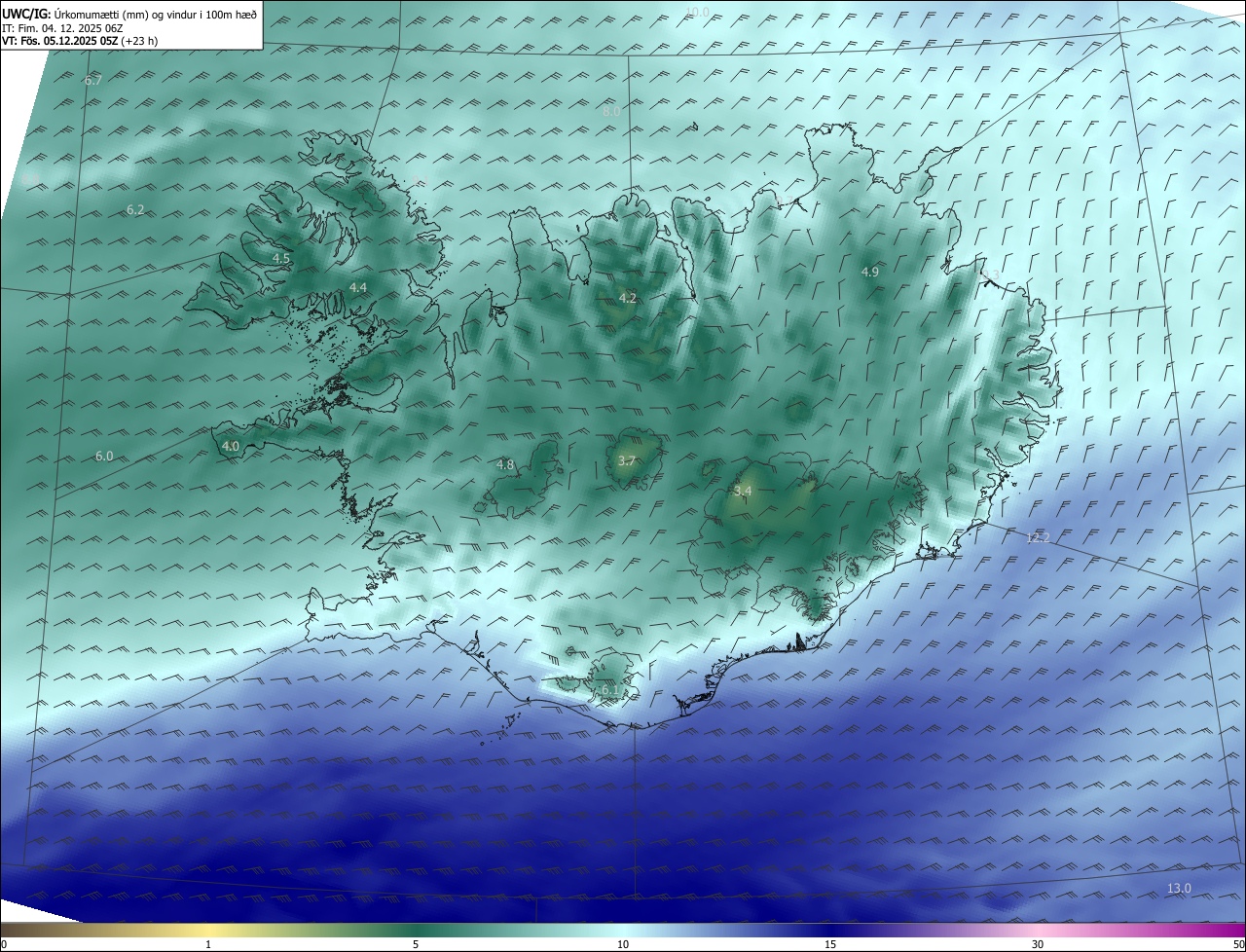1246x952 pixels.
Task: Select the '50' tick on the color scale
Action: [x=1238, y=944]
